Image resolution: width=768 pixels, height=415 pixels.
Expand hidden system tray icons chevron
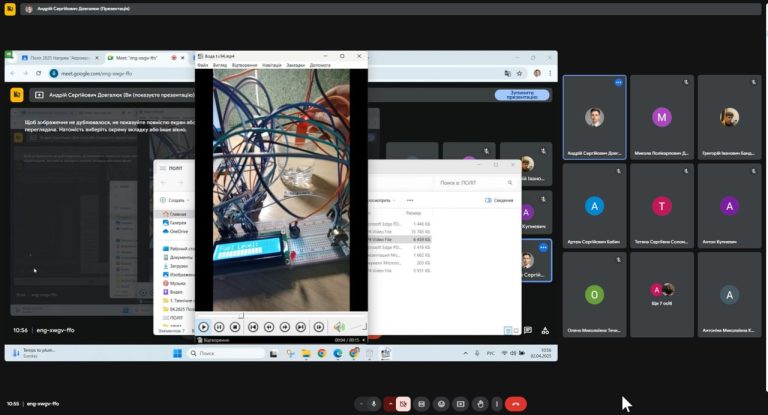[x=465, y=353]
